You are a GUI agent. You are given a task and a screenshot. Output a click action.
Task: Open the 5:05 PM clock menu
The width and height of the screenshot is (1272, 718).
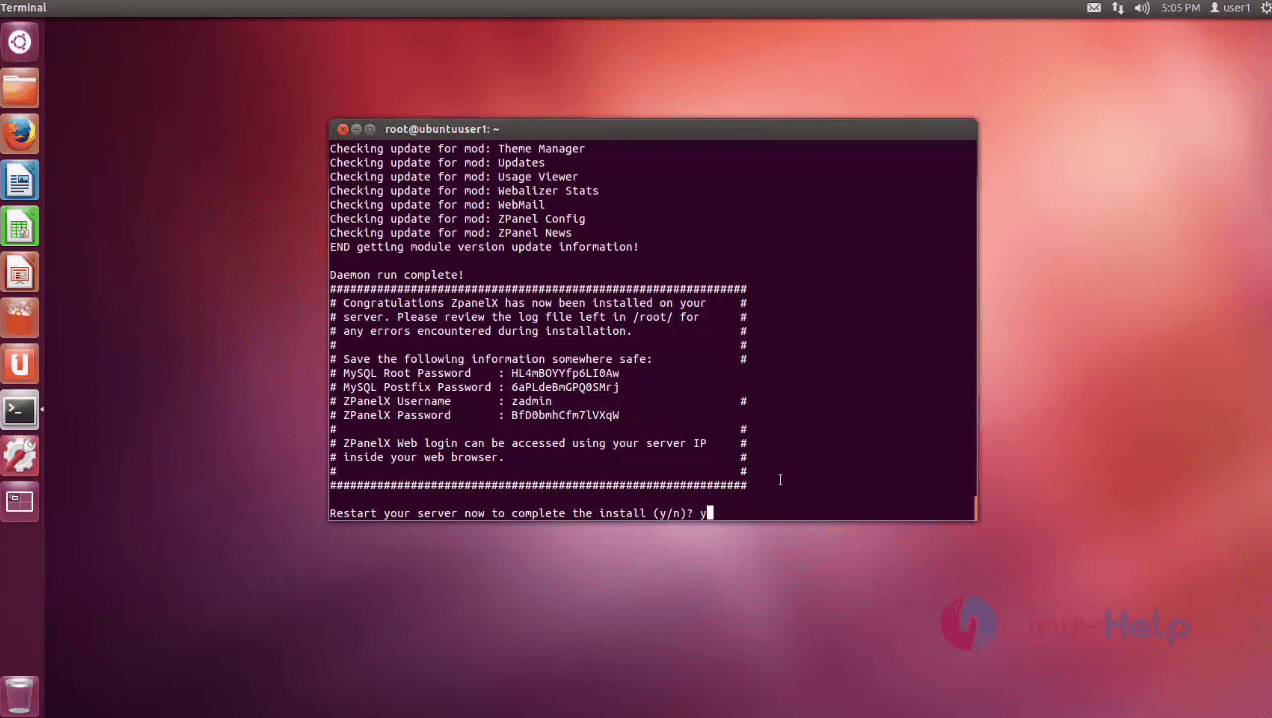[1180, 8]
